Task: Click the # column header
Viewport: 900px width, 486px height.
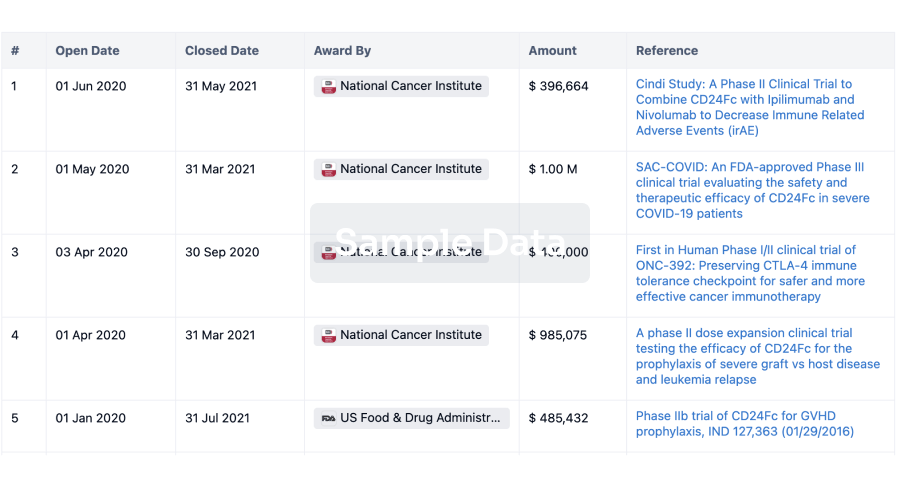Action: pos(15,51)
